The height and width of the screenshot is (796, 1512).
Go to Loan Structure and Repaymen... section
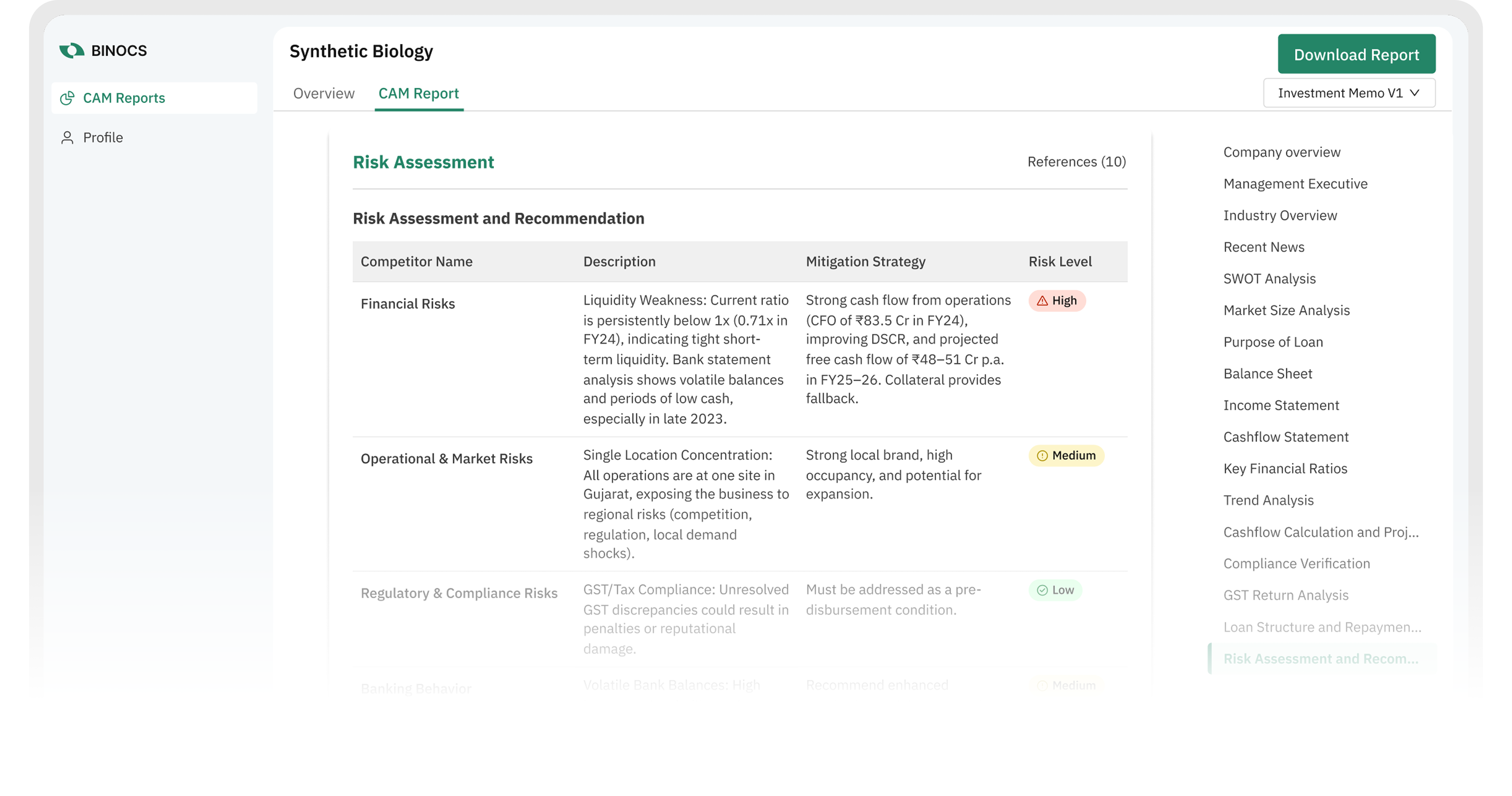coord(1322,627)
